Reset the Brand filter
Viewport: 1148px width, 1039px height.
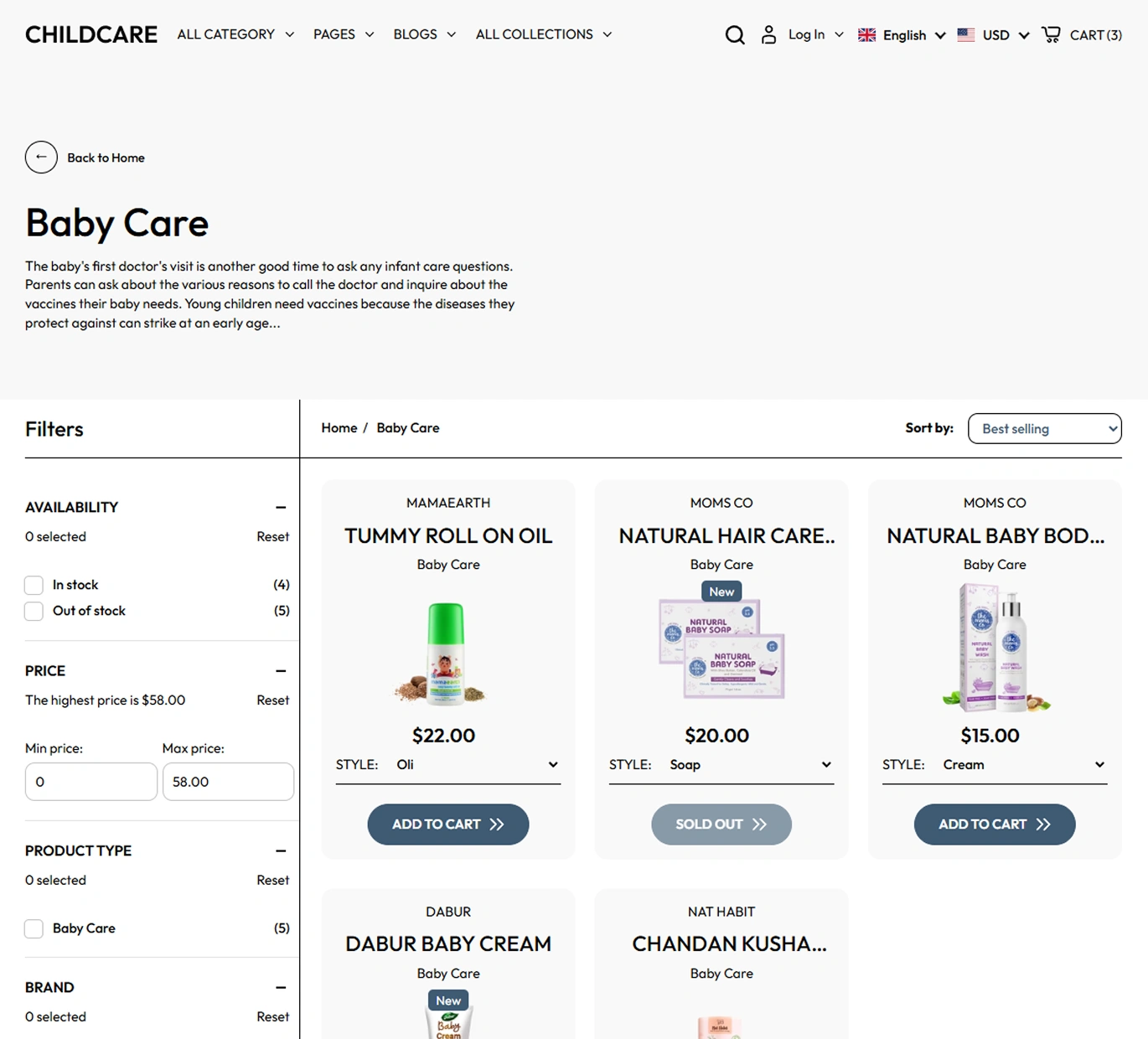(272, 1016)
